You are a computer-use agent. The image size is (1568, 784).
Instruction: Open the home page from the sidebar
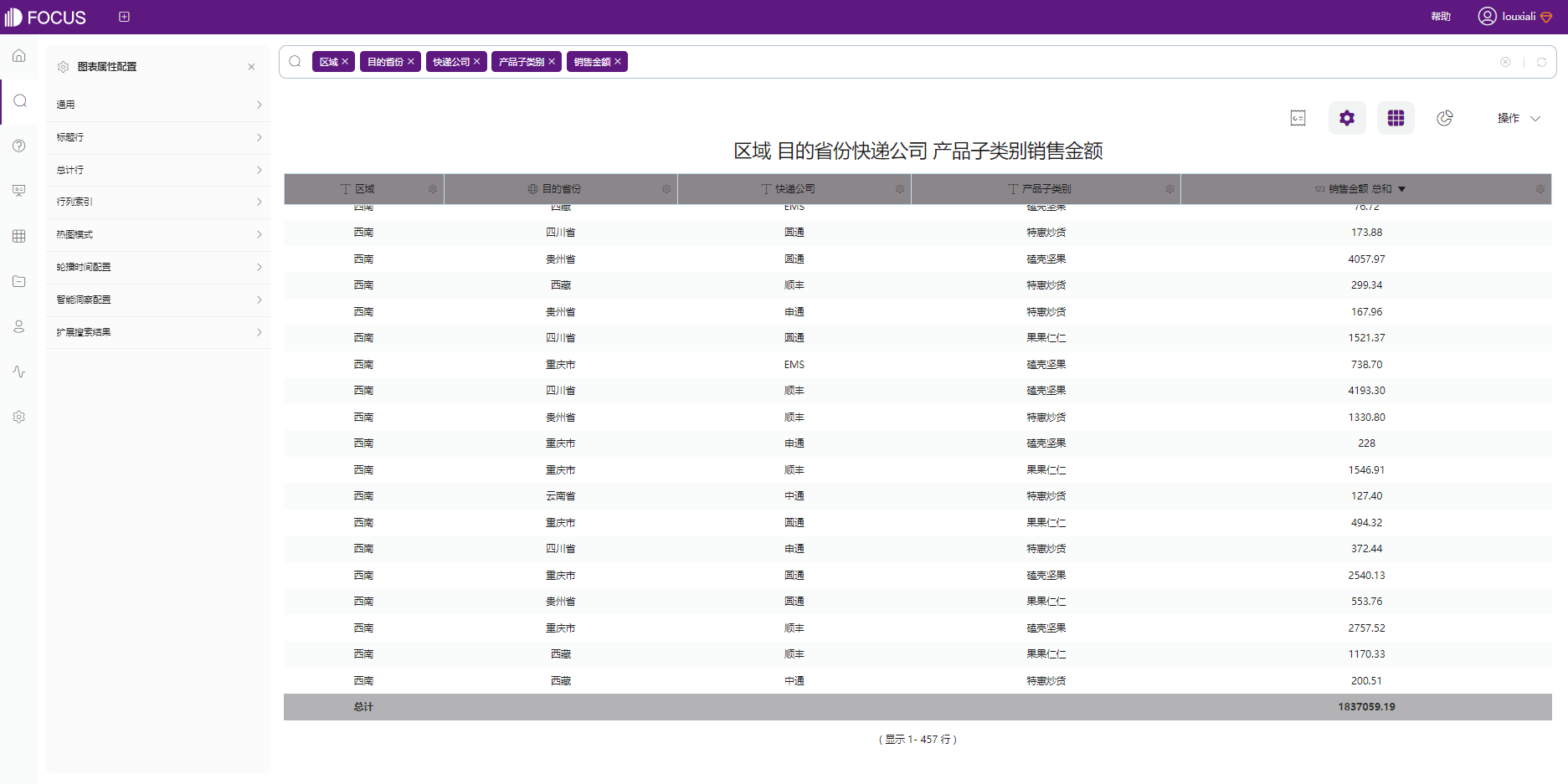(18, 55)
